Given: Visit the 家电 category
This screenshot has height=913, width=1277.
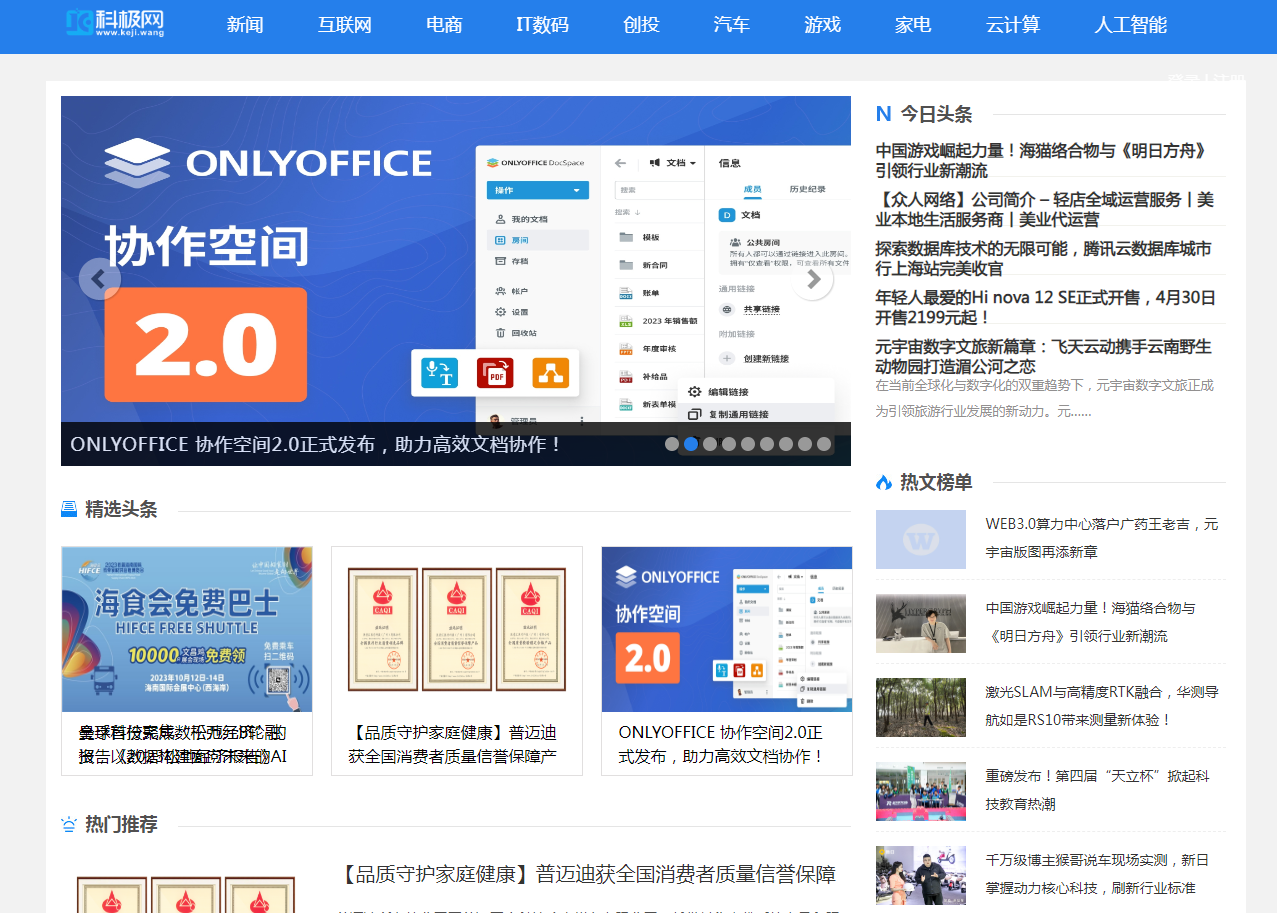Looking at the screenshot, I should pyautogui.click(x=913, y=25).
